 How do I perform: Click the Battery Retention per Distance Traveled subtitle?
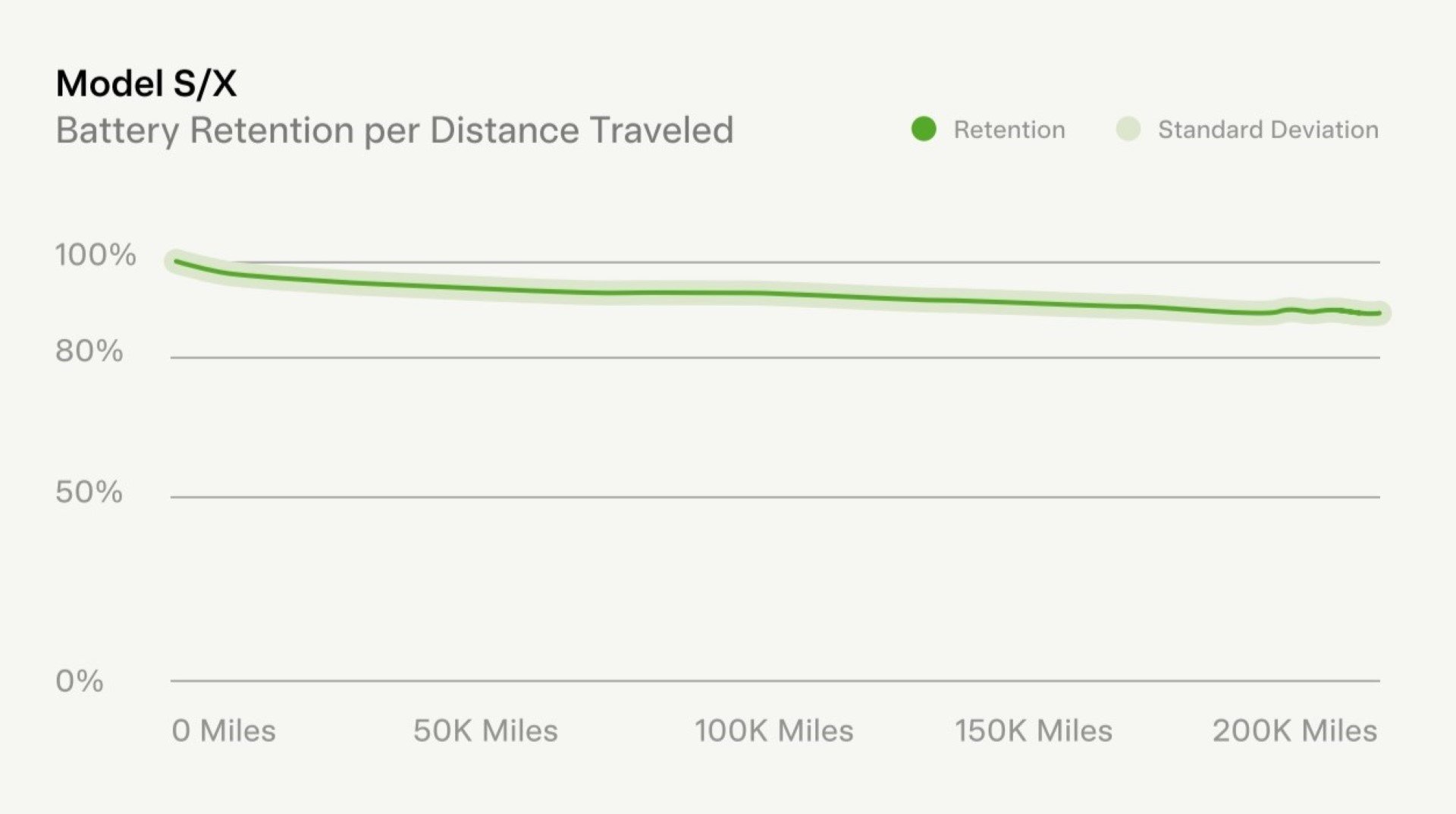coord(394,130)
